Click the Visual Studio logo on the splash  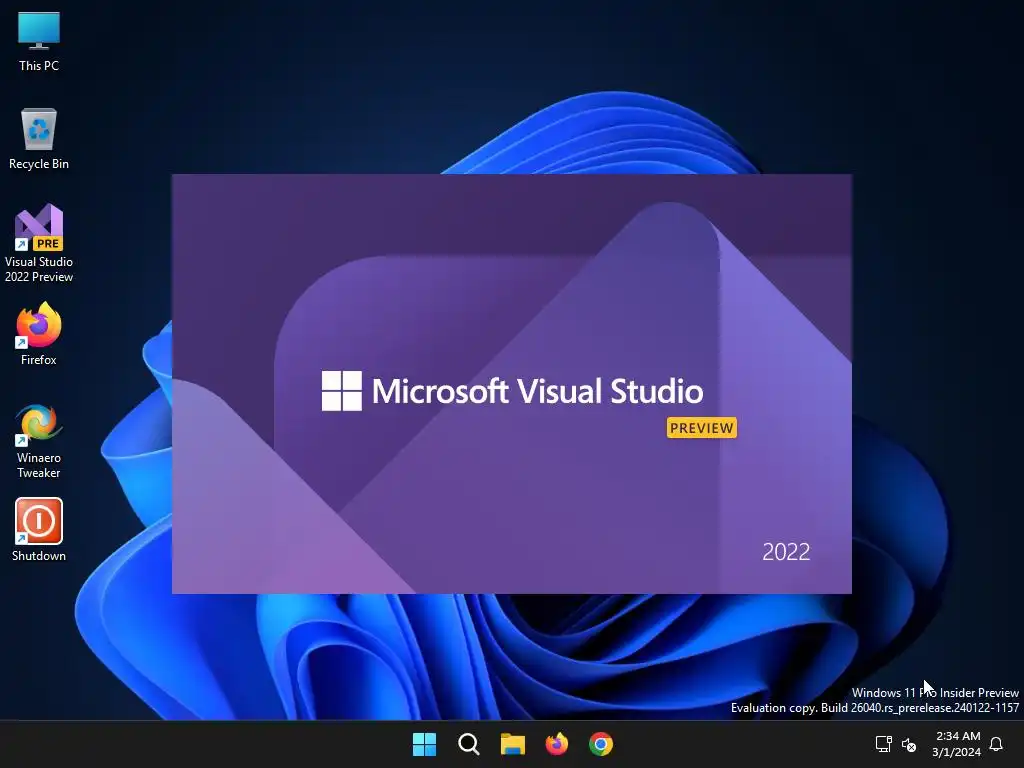[342, 391]
